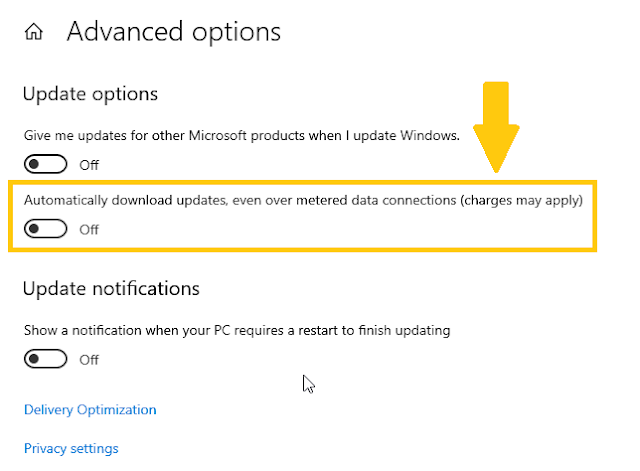Click the Advanced options page title
The width and height of the screenshot is (640, 471).
click(174, 32)
